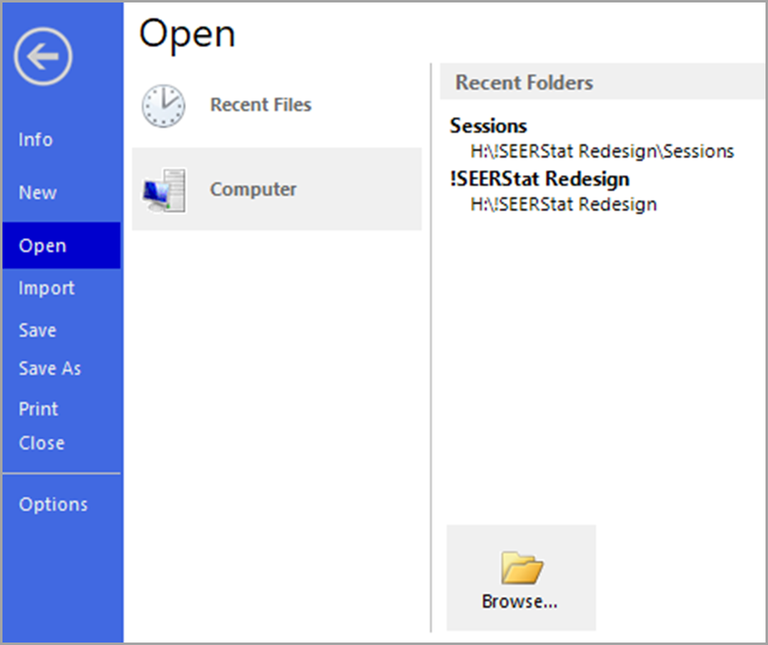The height and width of the screenshot is (645, 768).
Task: Click the clock icon for Recent Files
Action: (x=163, y=105)
